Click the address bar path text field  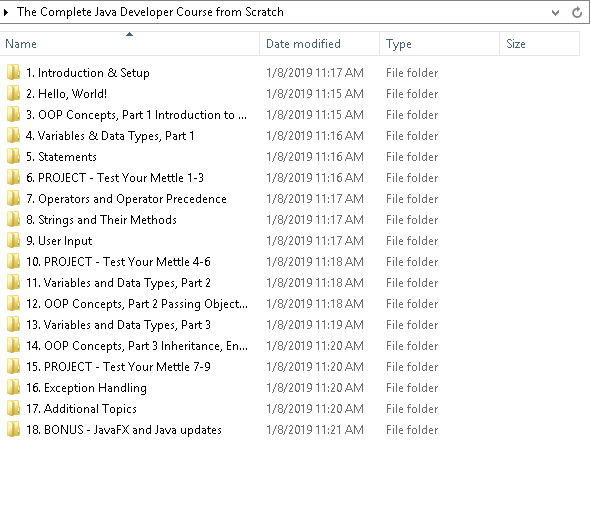pos(275,12)
